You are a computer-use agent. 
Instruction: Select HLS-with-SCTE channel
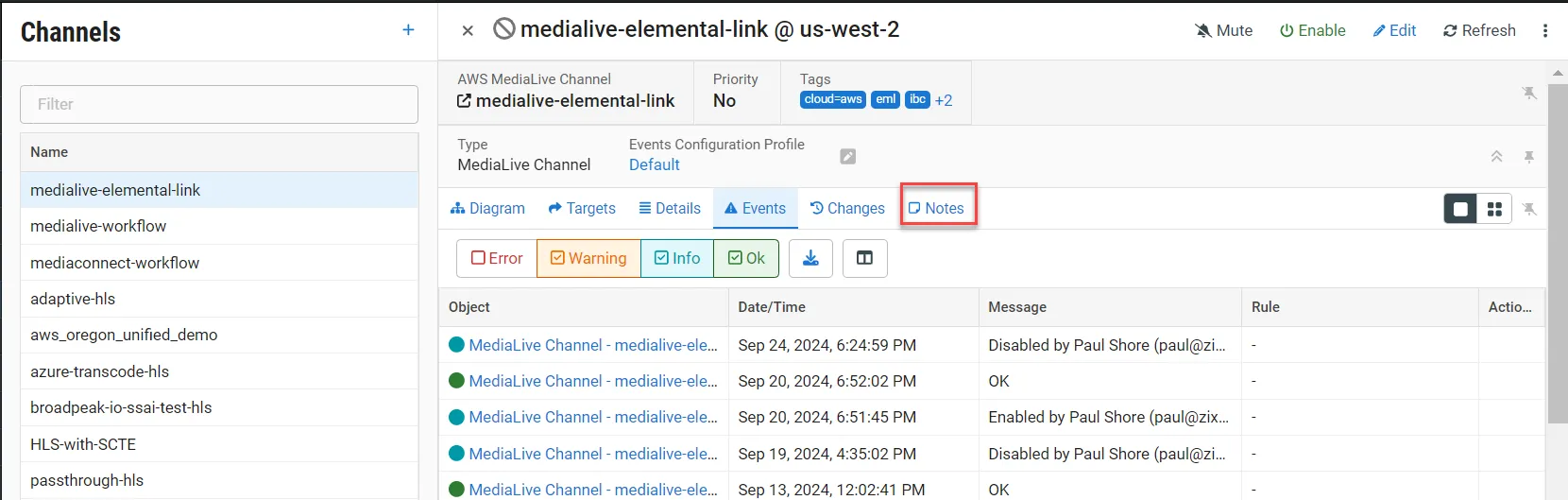click(219, 444)
